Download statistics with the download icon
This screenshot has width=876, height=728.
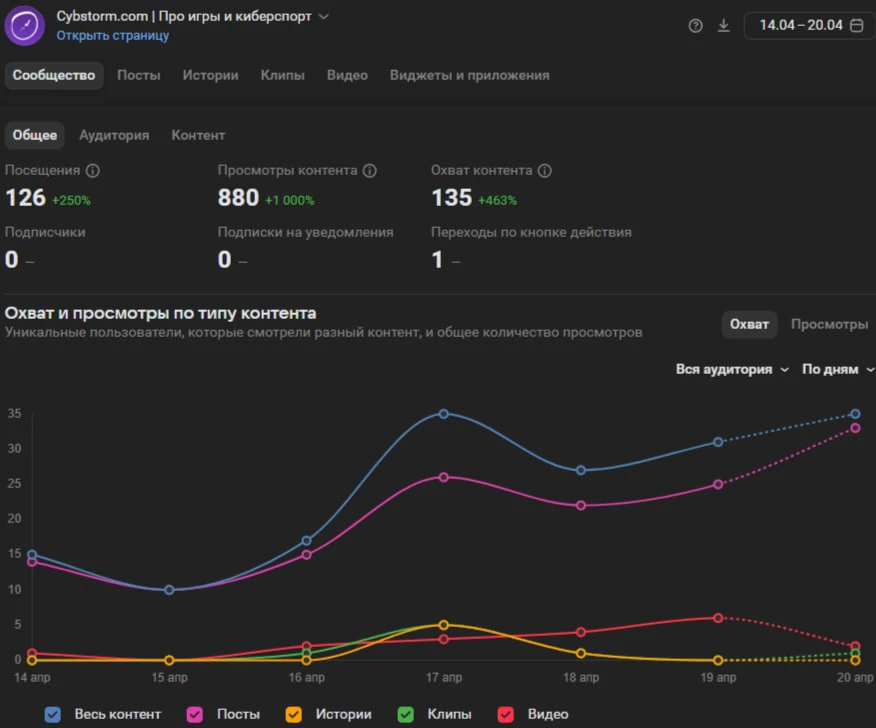(723, 26)
